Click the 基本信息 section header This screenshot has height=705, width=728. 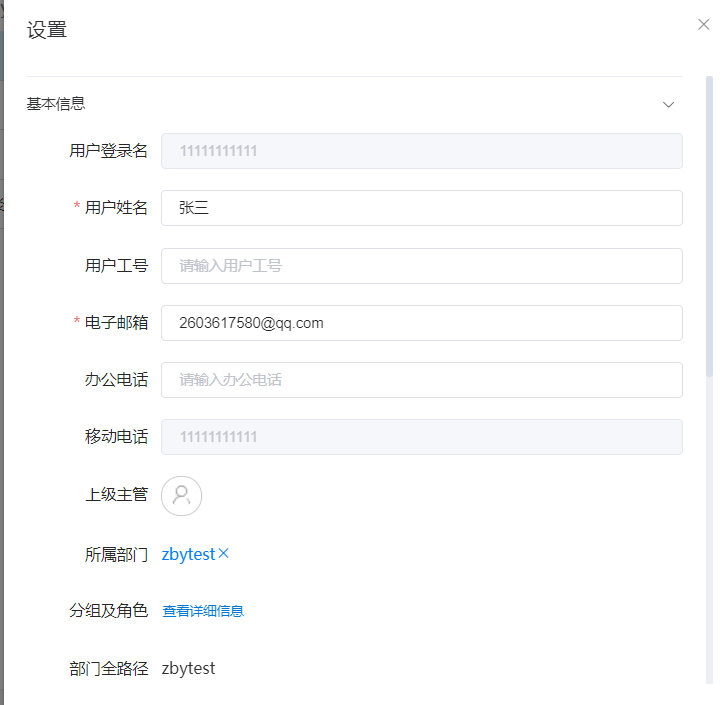coord(56,103)
